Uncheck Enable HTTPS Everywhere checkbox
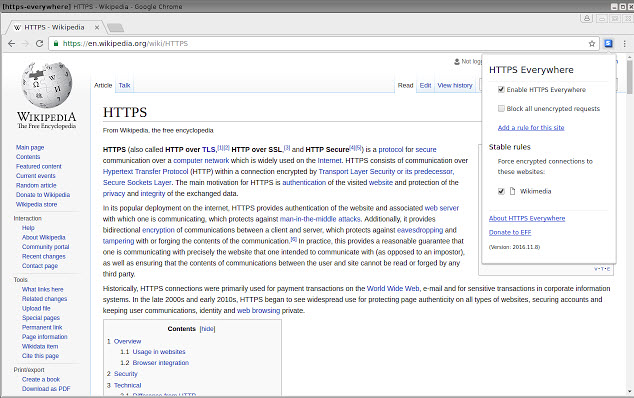Viewport: 634px width, 398px height. pyautogui.click(x=501, y=89)
